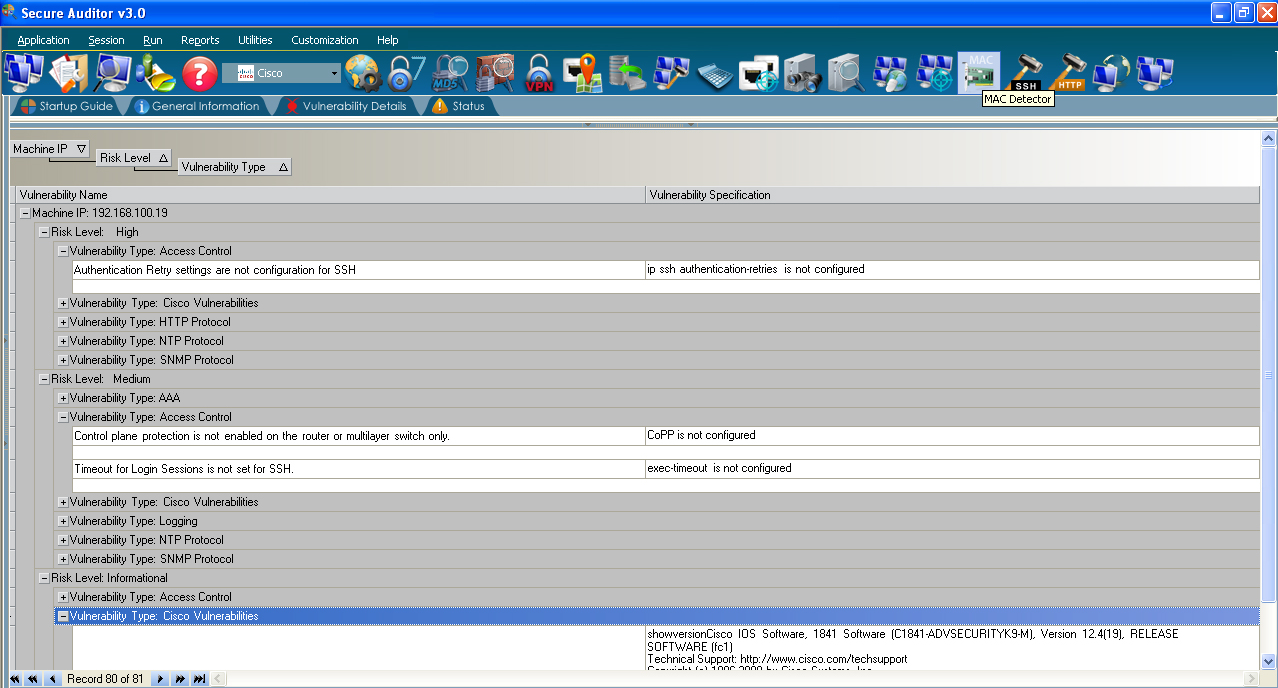Launch the MD5 magnifier tool
The height and width of the screenshot is (688, 1278).
pyautogui.click(x=450, y=73)
